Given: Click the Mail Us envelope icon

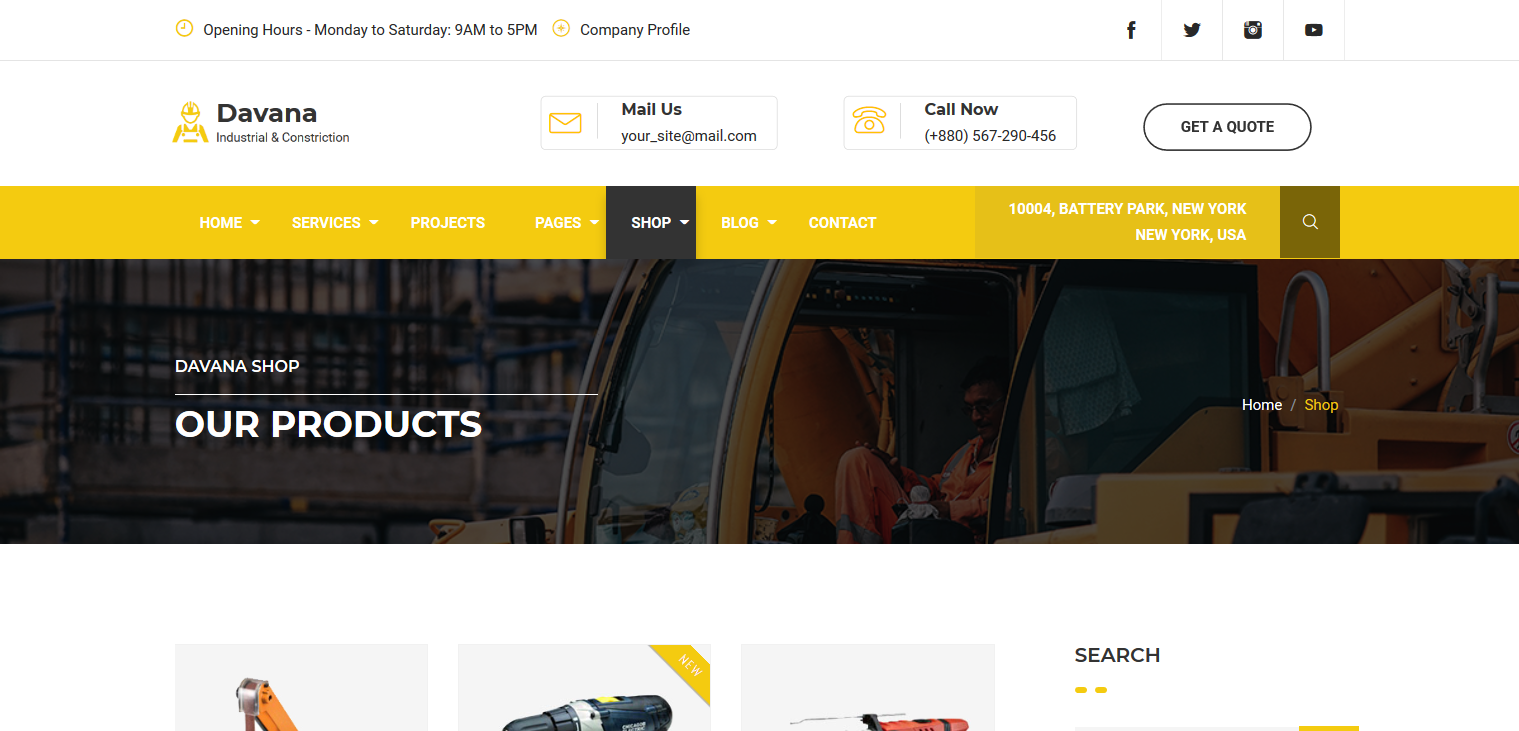Looking at the screenshot, I should (566, 123).
